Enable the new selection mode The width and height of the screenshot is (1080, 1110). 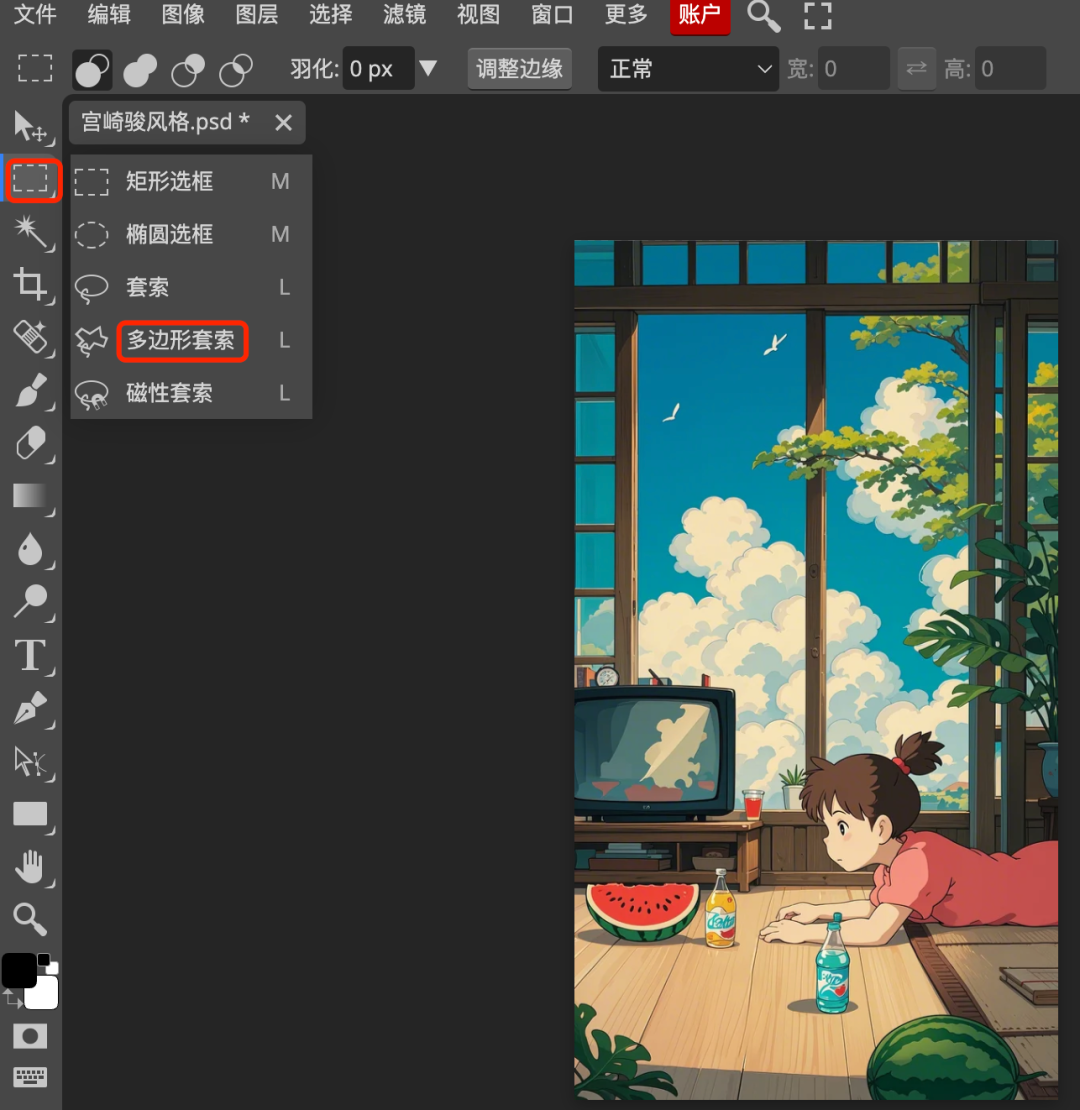click(x=92, y=69)
